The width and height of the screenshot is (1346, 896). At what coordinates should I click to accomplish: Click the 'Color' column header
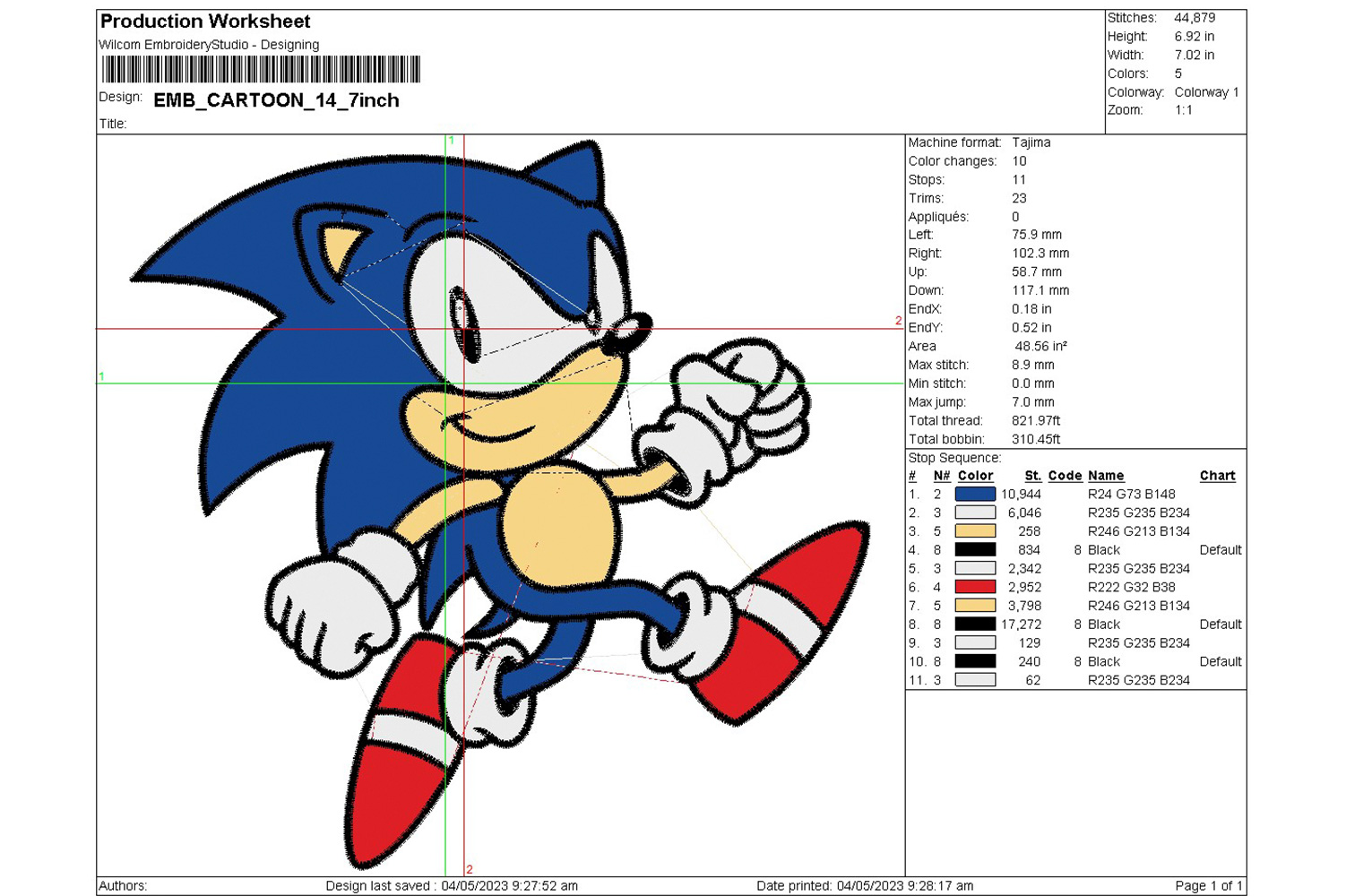coord(975,476)
